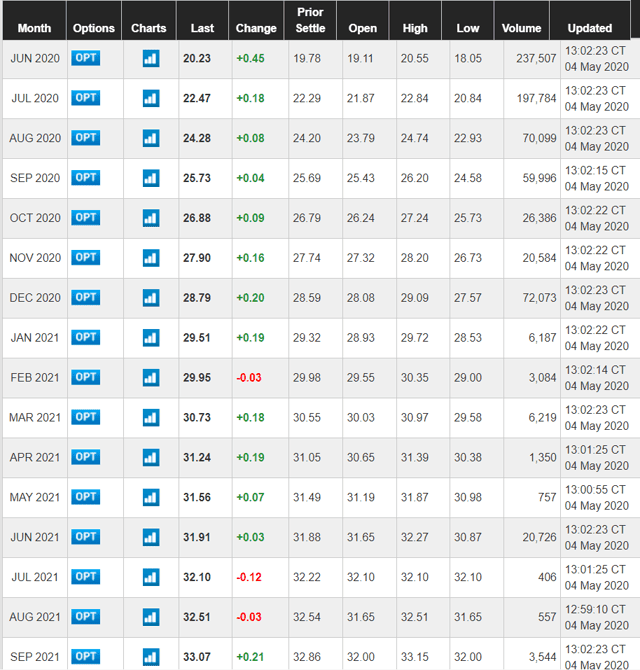Open the chart icon for JUN 2021
This screenshot has height=670, width=640.
[151, 537]
